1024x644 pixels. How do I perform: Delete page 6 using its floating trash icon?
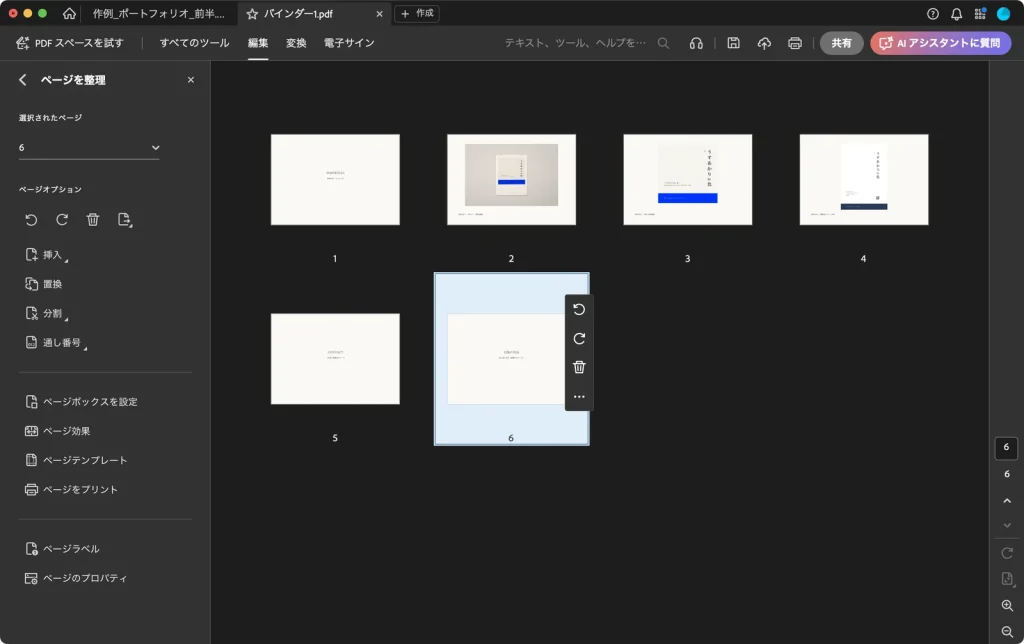coord(579,367)
